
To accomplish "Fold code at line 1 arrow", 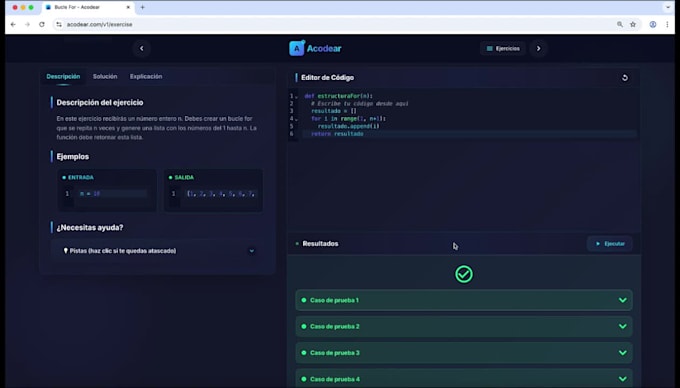I will pos(297,97).
